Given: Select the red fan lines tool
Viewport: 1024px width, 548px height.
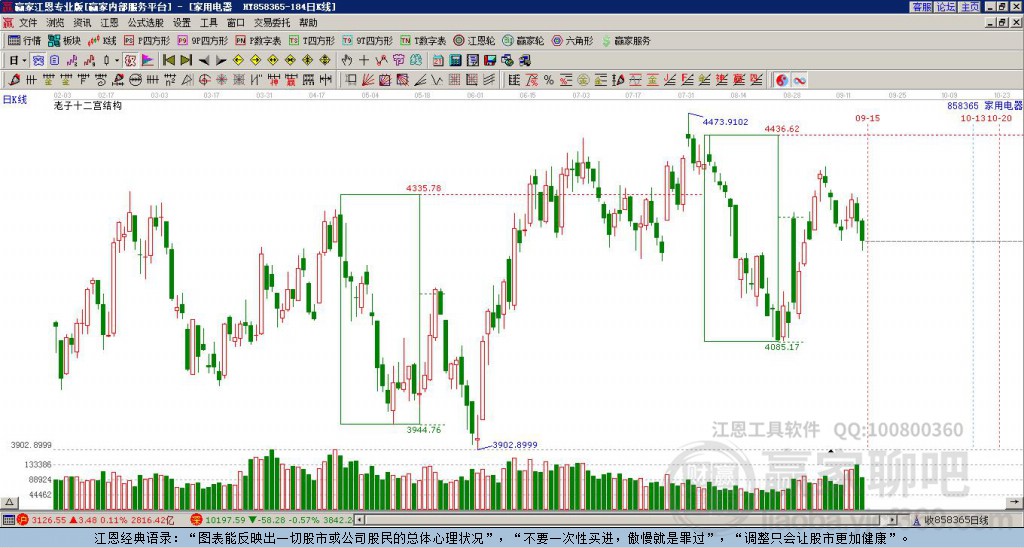Looking at the screenshot, I should 367,80.
